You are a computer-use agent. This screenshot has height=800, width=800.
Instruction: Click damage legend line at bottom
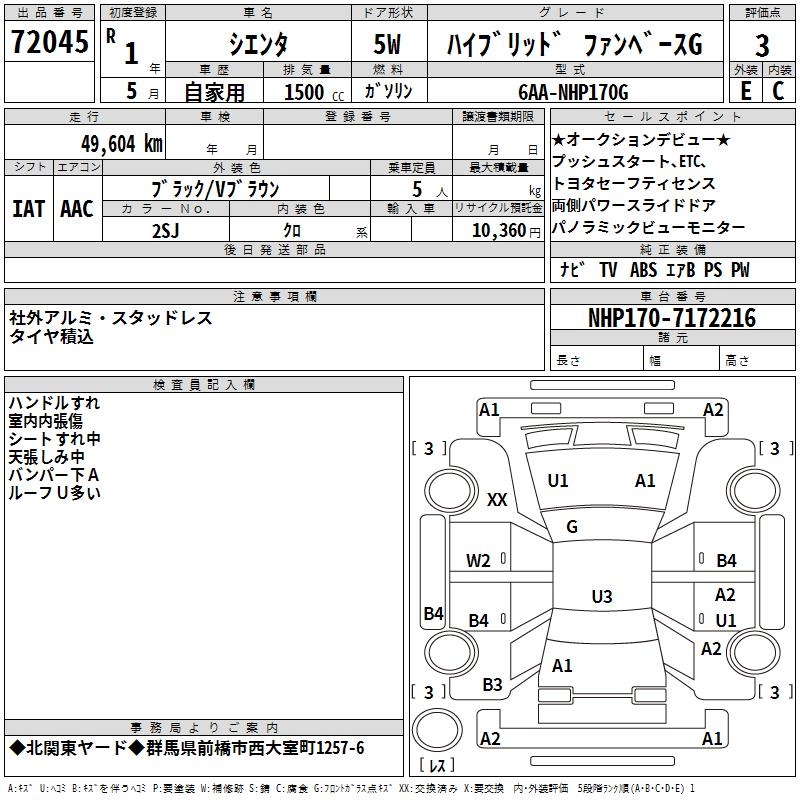(x=351, y=789)
